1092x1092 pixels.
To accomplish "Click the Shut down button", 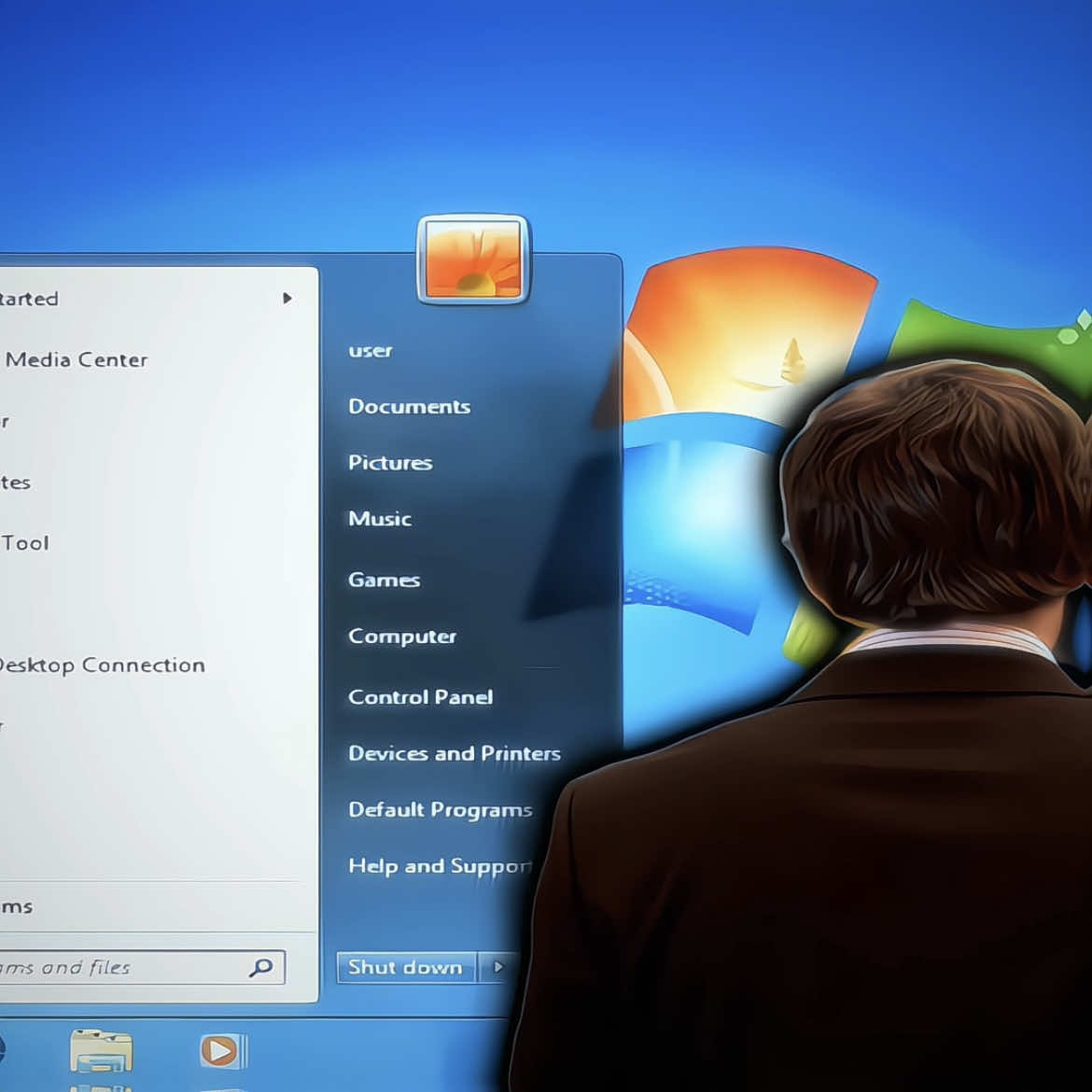I will 406,967.
